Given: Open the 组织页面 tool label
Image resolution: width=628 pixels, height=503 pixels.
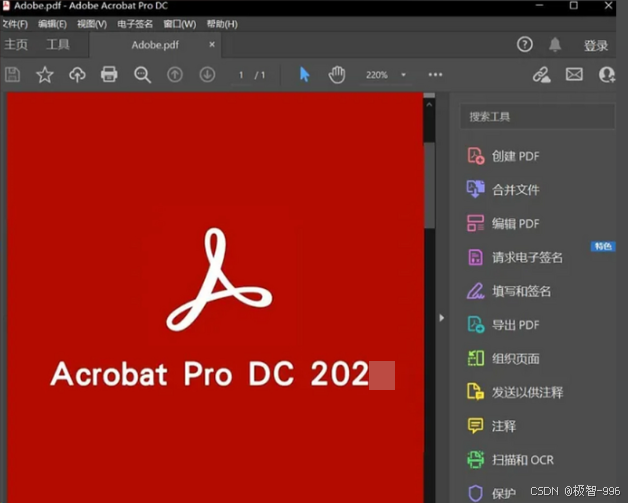Looking at the screenshot, I should coord(515,358).
